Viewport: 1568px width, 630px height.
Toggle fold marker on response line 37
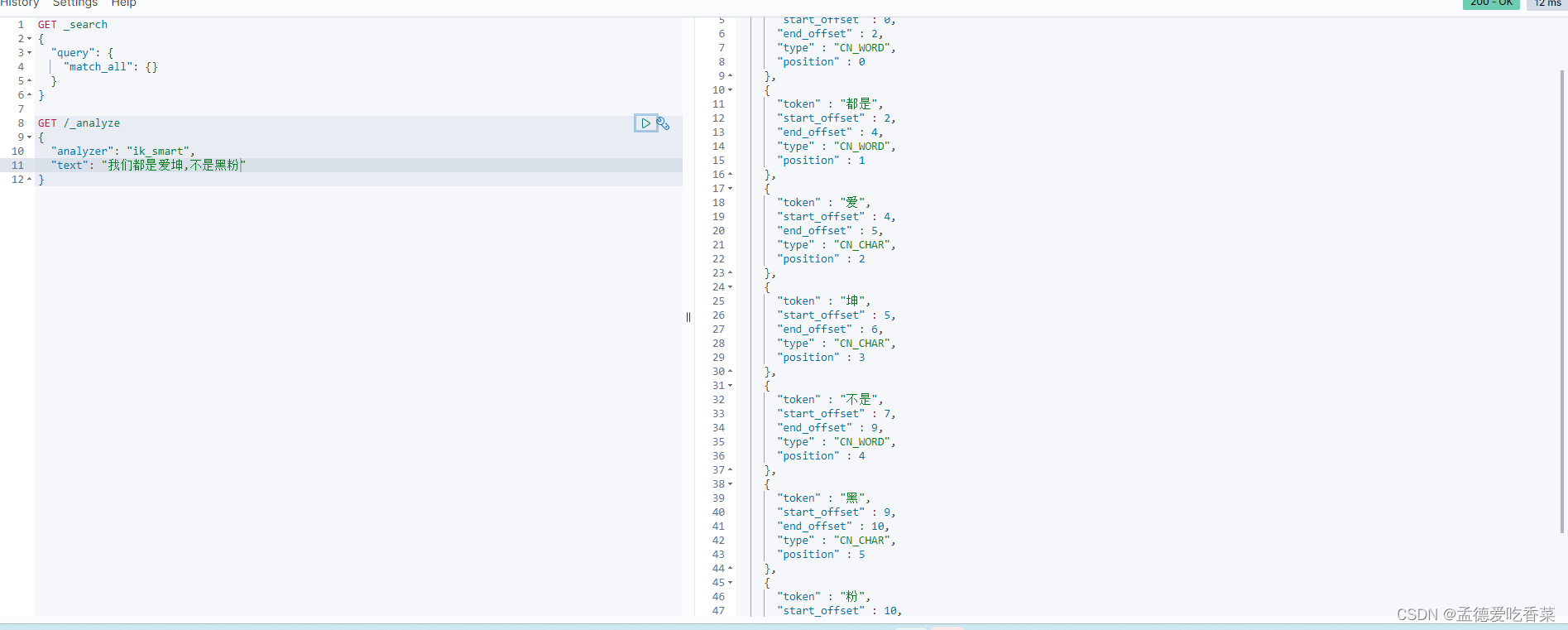730,470
